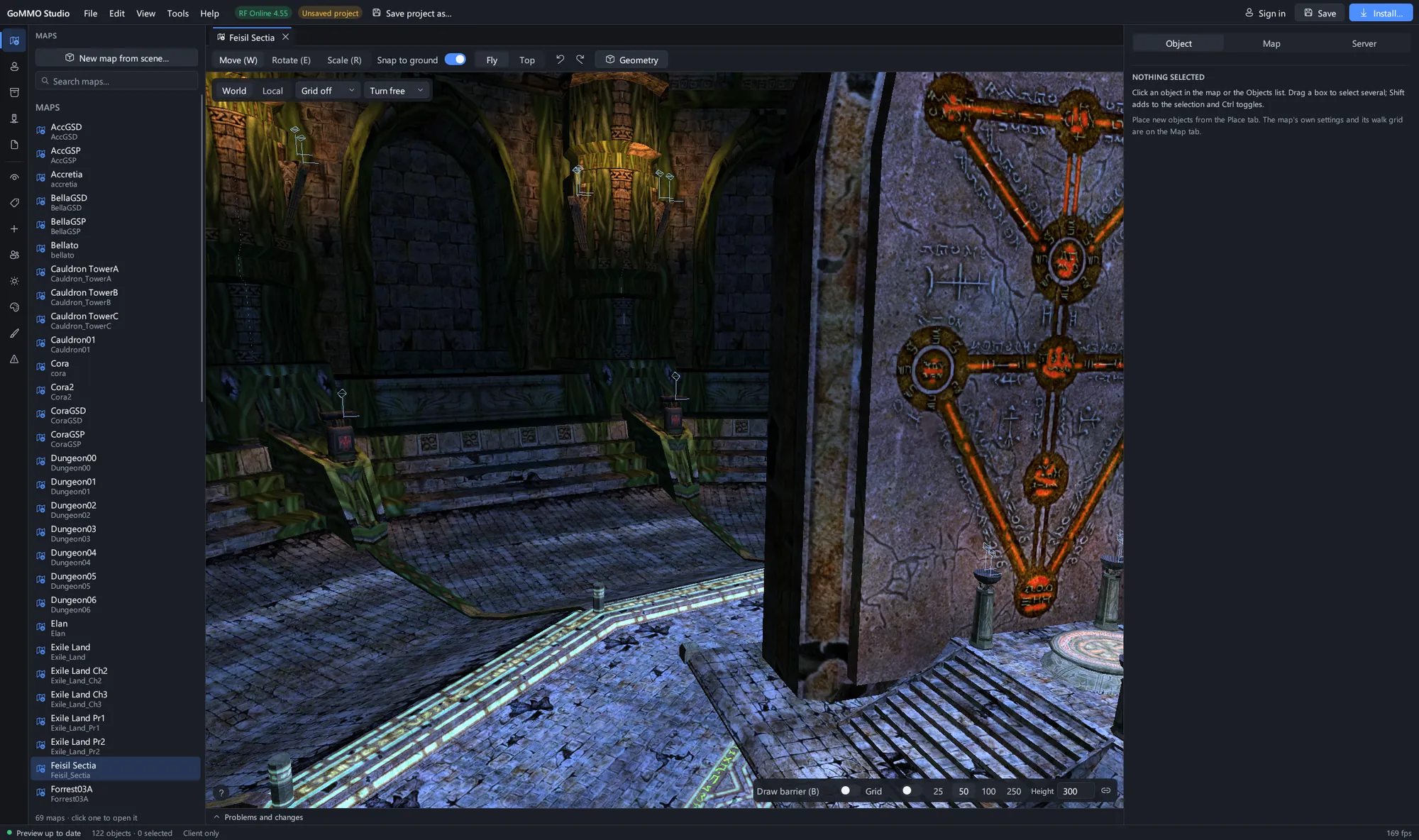Open the help question mark in viewport
This screenshot has height=840, width=1419.
tap(221, 793)
